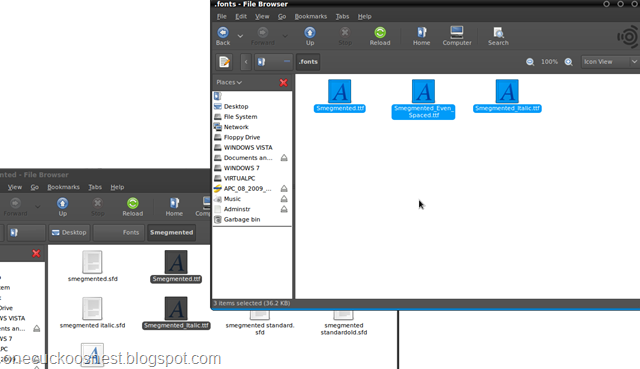The image size is (640, 369).
Task: Open Bookmarks menu in the Smegmented window
Action: pyautogui.click(x=63, y=187)
